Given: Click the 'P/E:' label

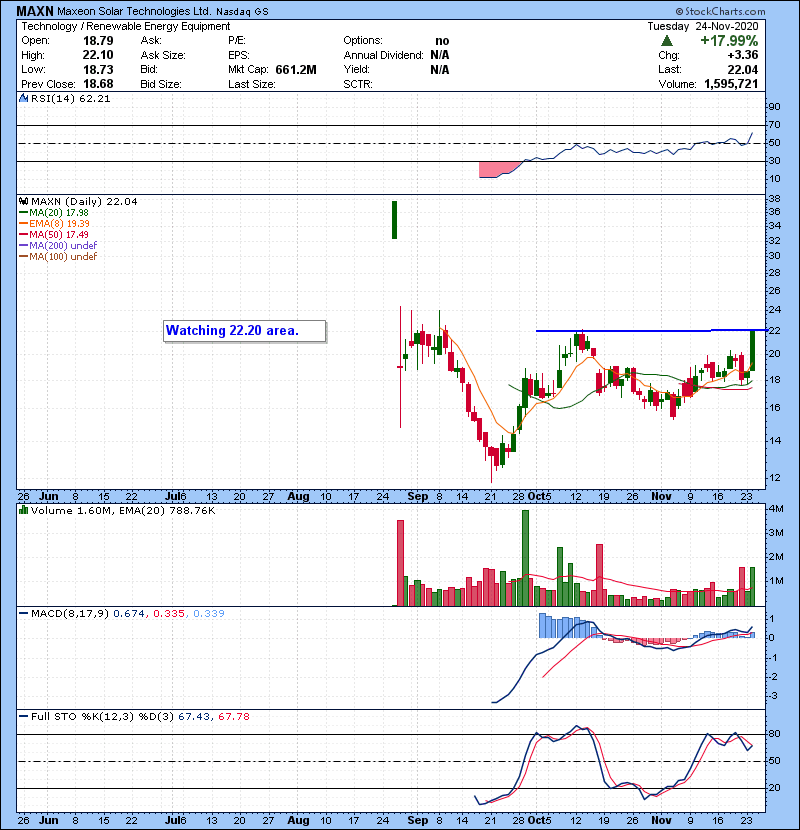Looking at the screenshot, I should [237, 41].
